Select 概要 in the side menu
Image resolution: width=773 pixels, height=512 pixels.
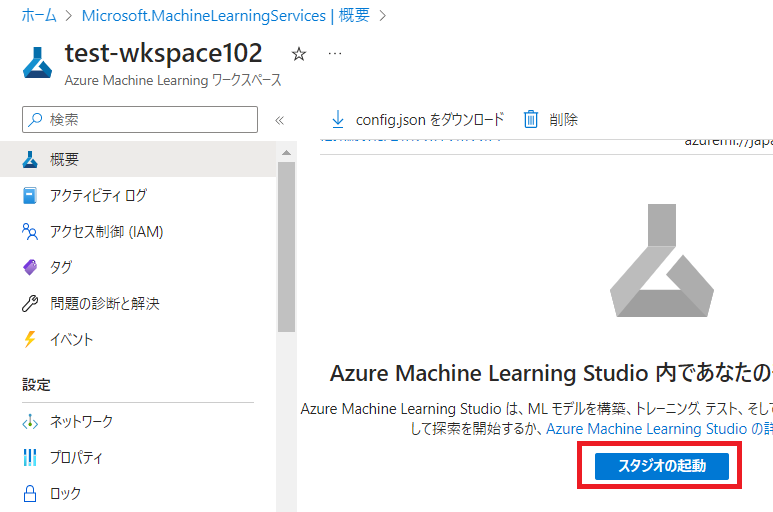point(138,159)
